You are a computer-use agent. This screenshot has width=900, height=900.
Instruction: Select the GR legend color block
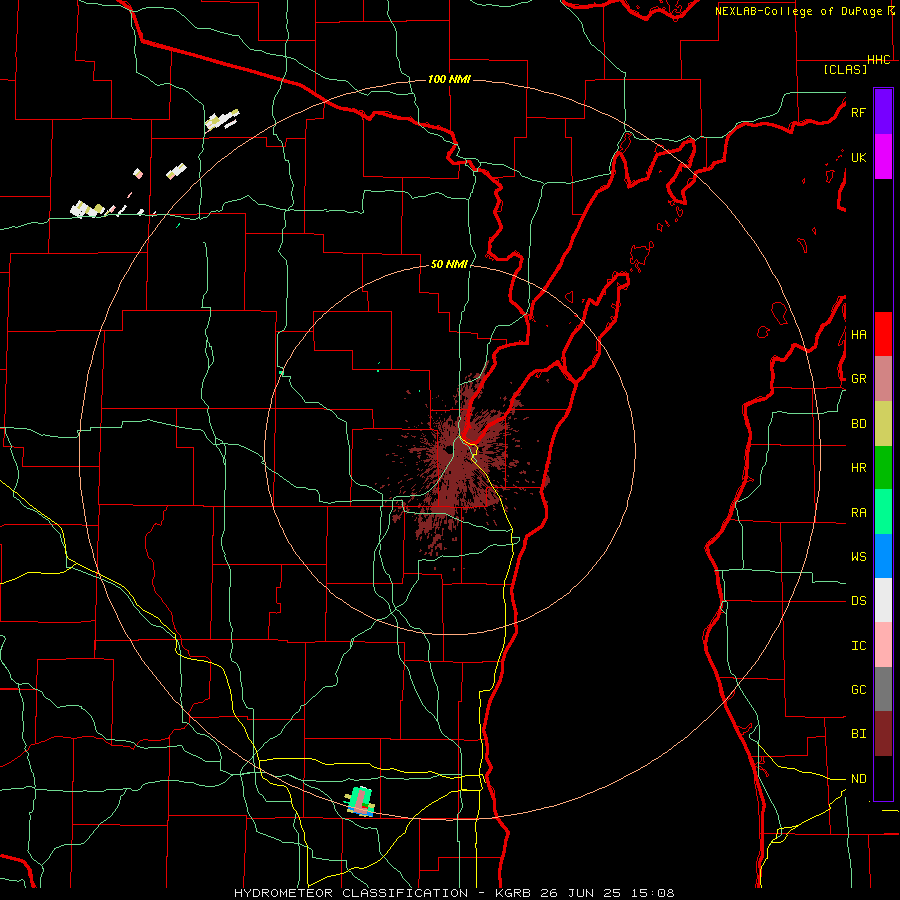click(x=883, y=379)
